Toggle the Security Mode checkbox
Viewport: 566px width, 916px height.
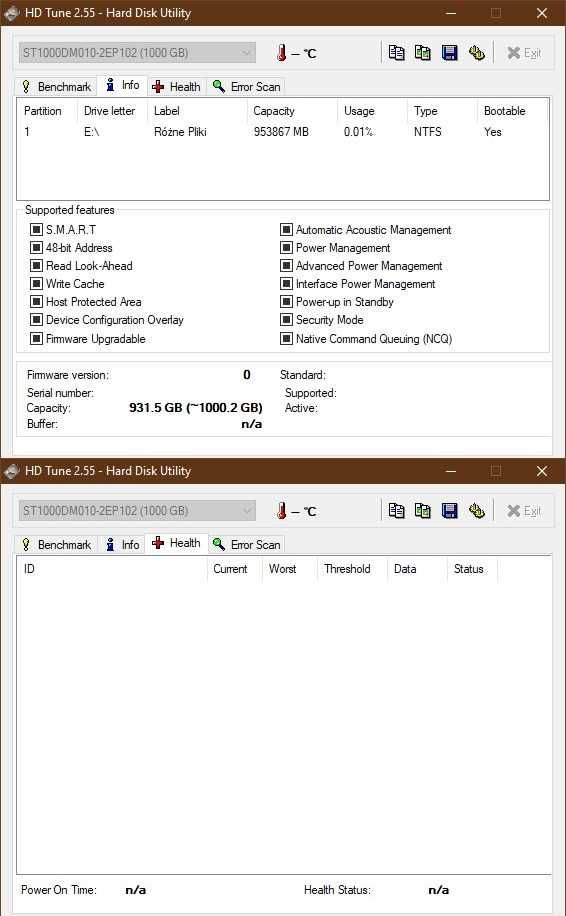tap(286, 320)
